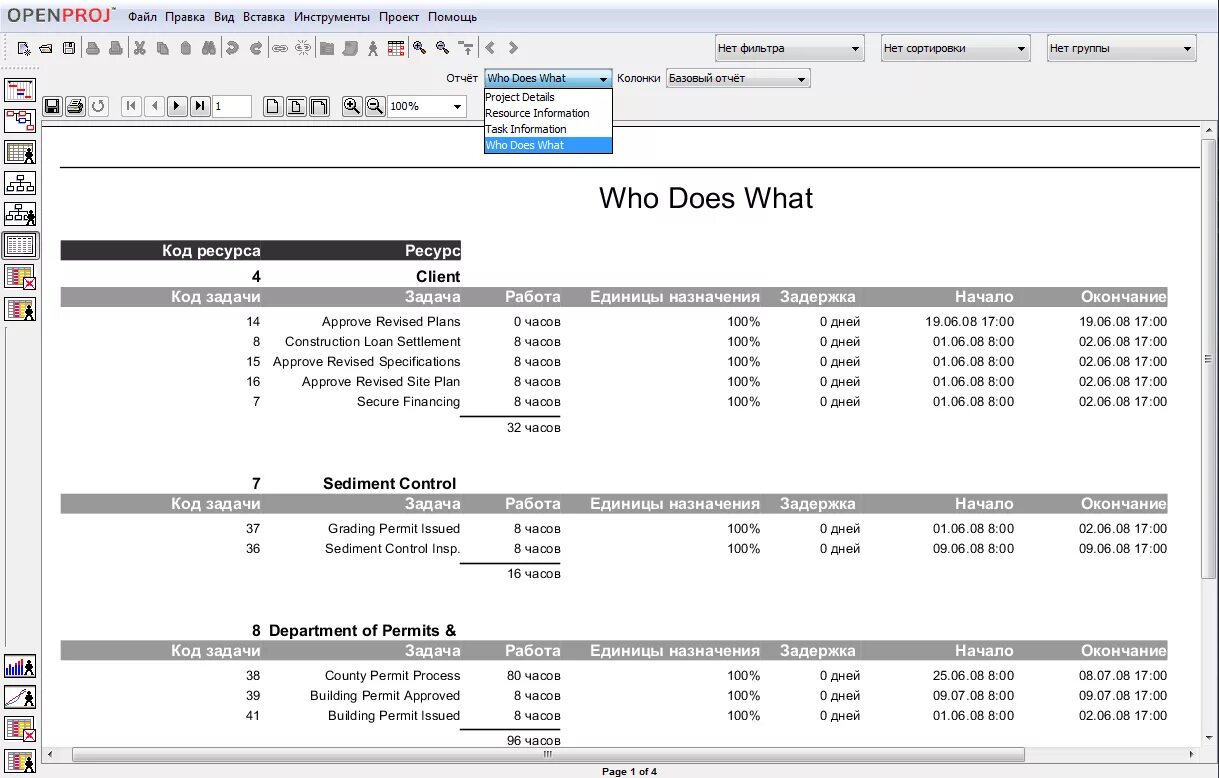Viewport: 1219px width, 778px height.
Task: Set report to actual size view
Action: pyautogui.click(x=273, y=106)
